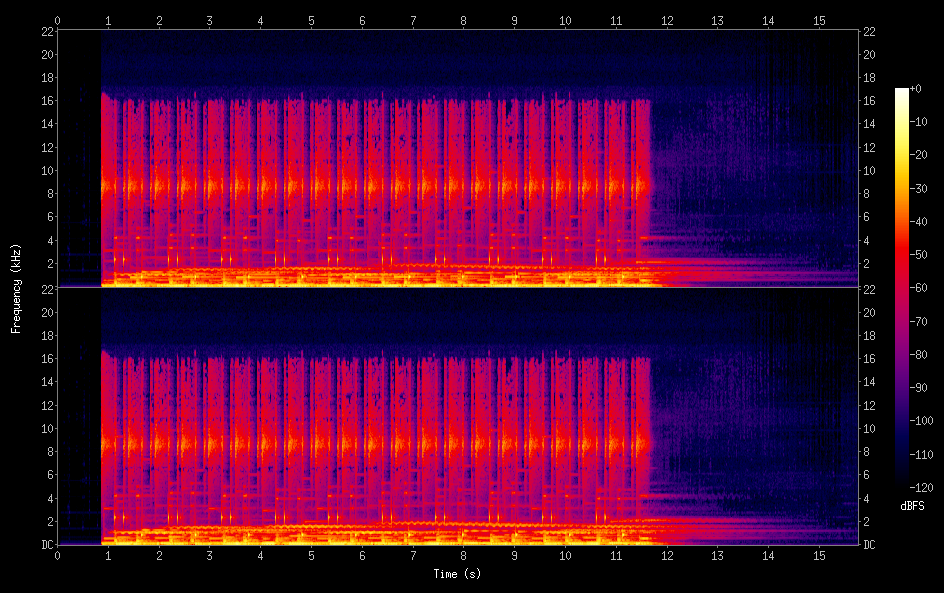Jump to the 8-second tick on the top time axis

pyautogui.click(x=463, y=20)
